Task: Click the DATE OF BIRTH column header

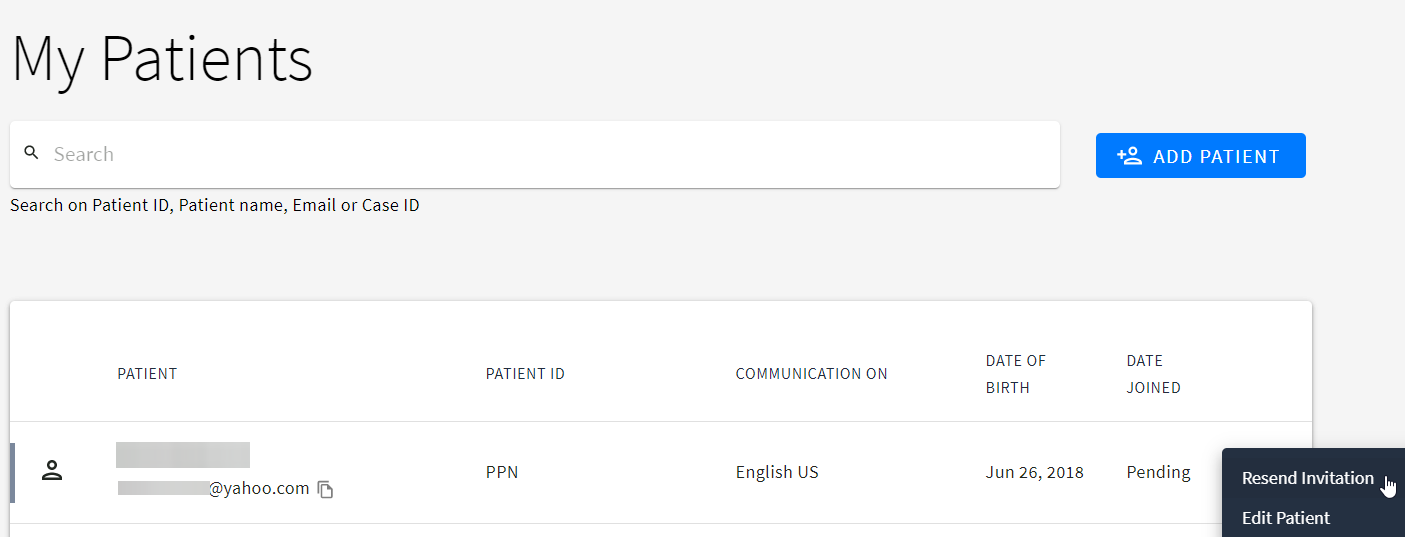Action: 1015,374
